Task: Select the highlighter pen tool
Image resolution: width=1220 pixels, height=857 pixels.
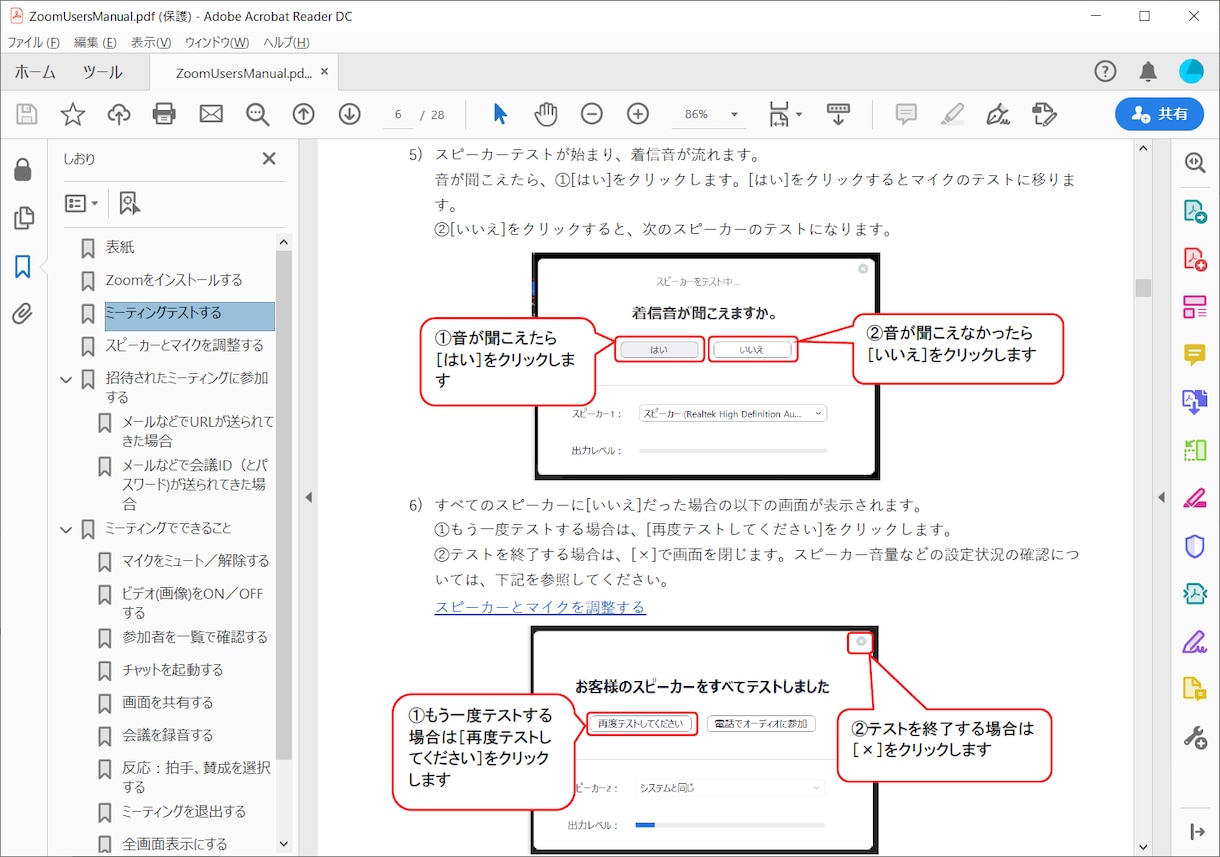Action: 953,114
